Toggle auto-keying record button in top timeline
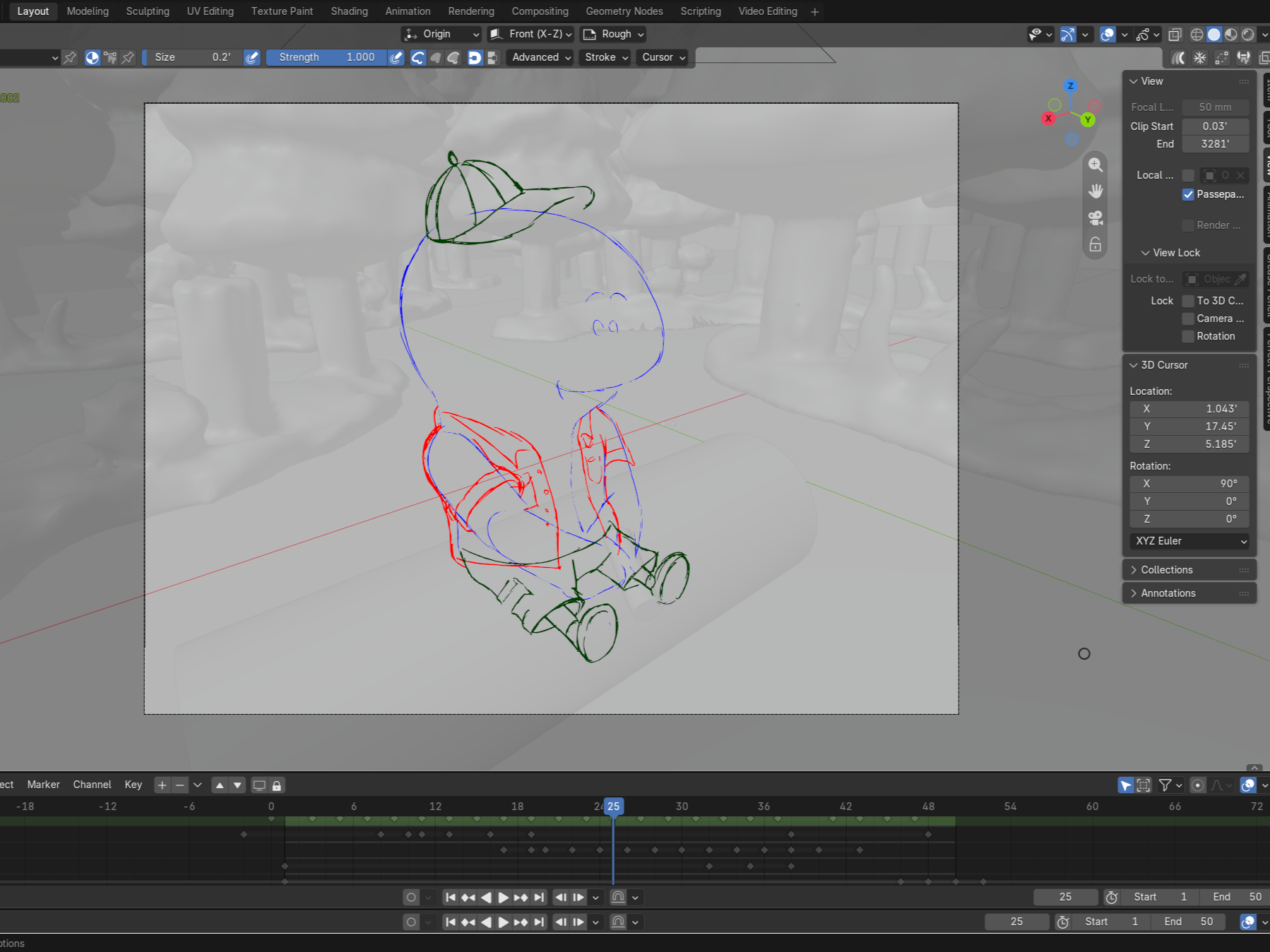 coord(411,897)
